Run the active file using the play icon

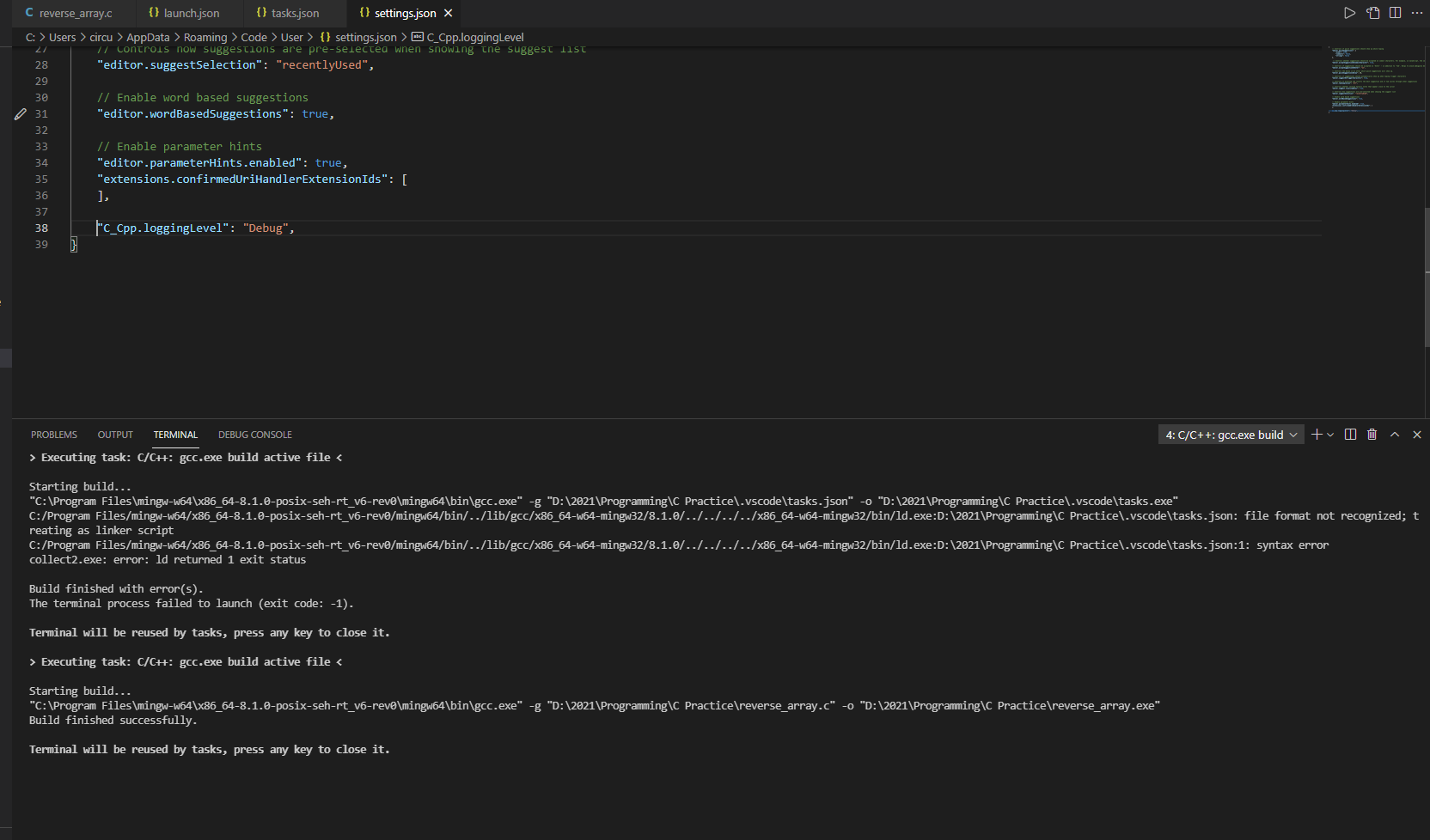[x=1348, y=13]
